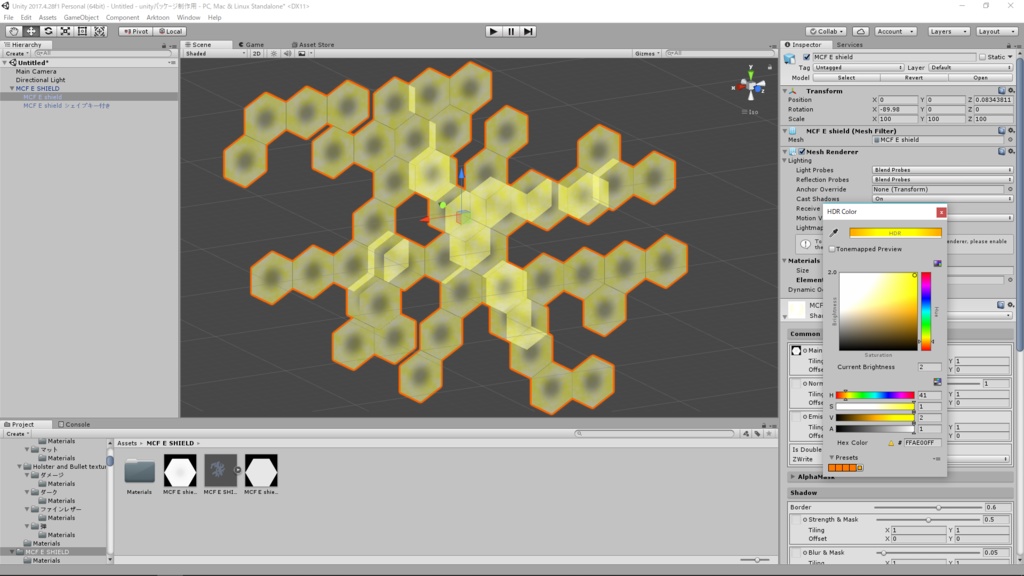Click the Play button
1024x576 pixels.
(493, 31)
